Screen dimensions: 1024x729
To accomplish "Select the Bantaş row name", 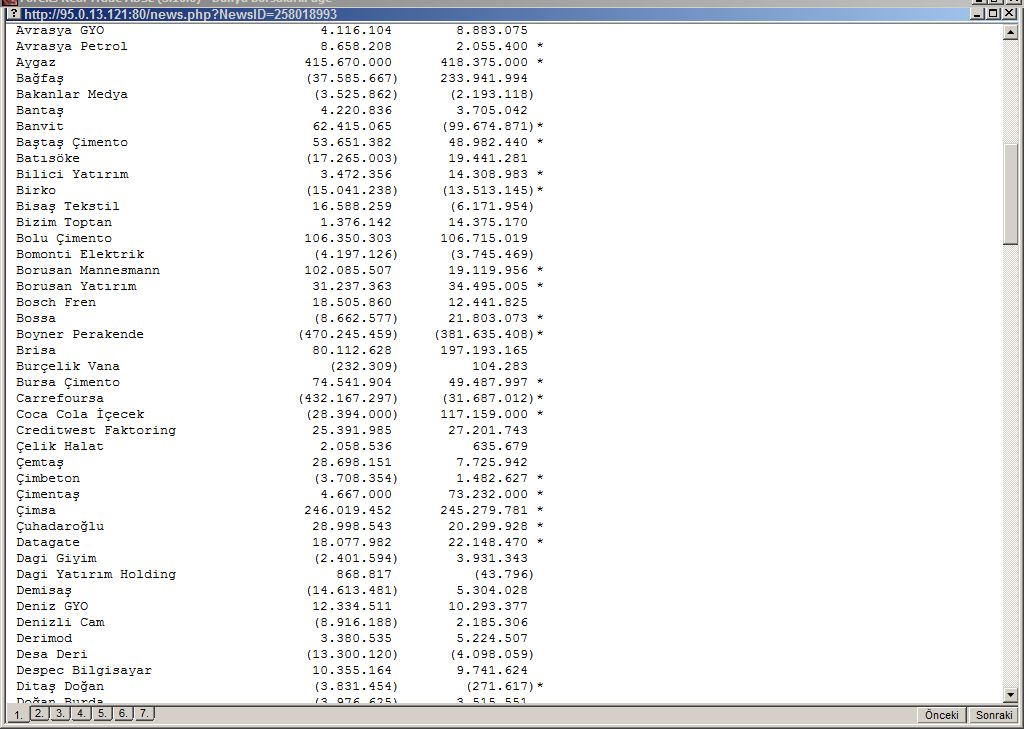I will click(x=40, y=110).
